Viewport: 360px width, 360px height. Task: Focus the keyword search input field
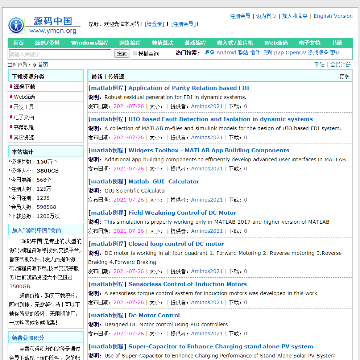[x=60, y=53]
